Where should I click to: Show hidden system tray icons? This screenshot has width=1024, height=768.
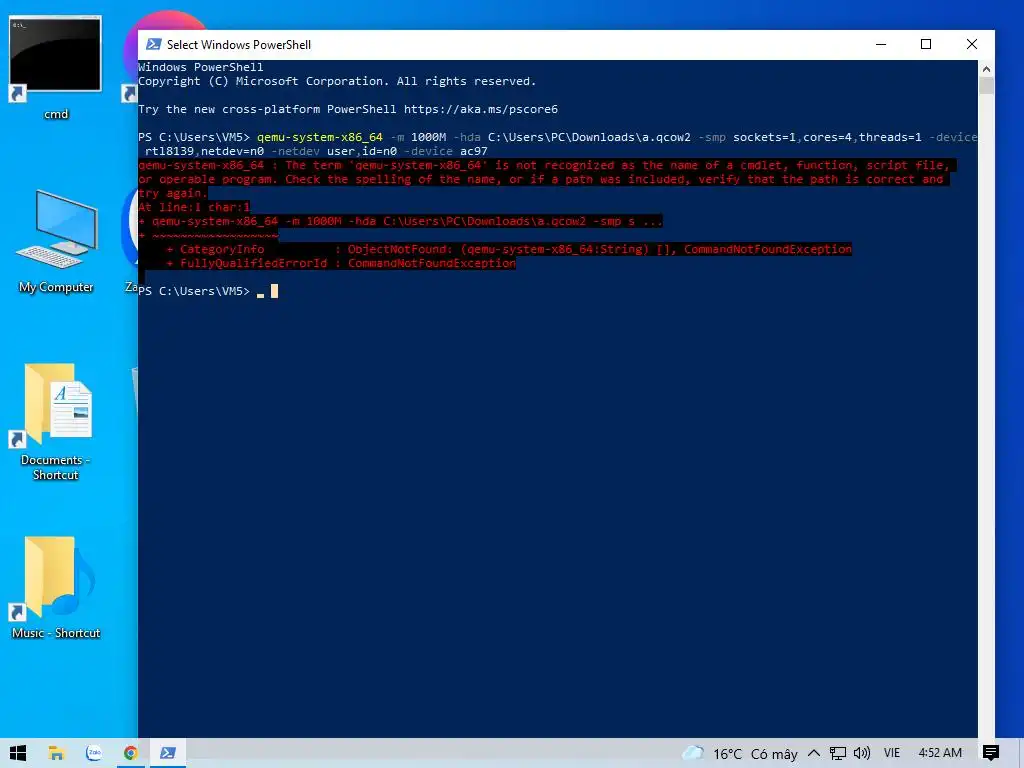click(x=814, y=753)
